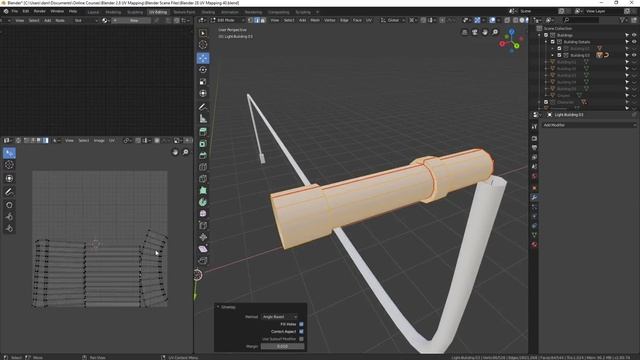The height and width of the screenshot is (360, 640).
Task: Select the Annotate tool in 3D viewport
Action: coord(203,107)
